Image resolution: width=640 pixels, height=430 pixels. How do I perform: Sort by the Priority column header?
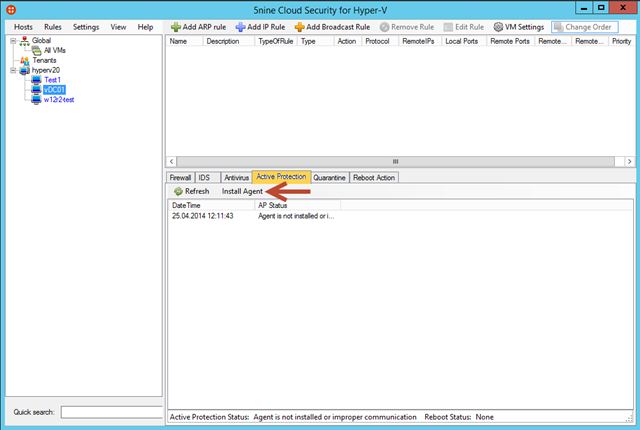[622, 41]
